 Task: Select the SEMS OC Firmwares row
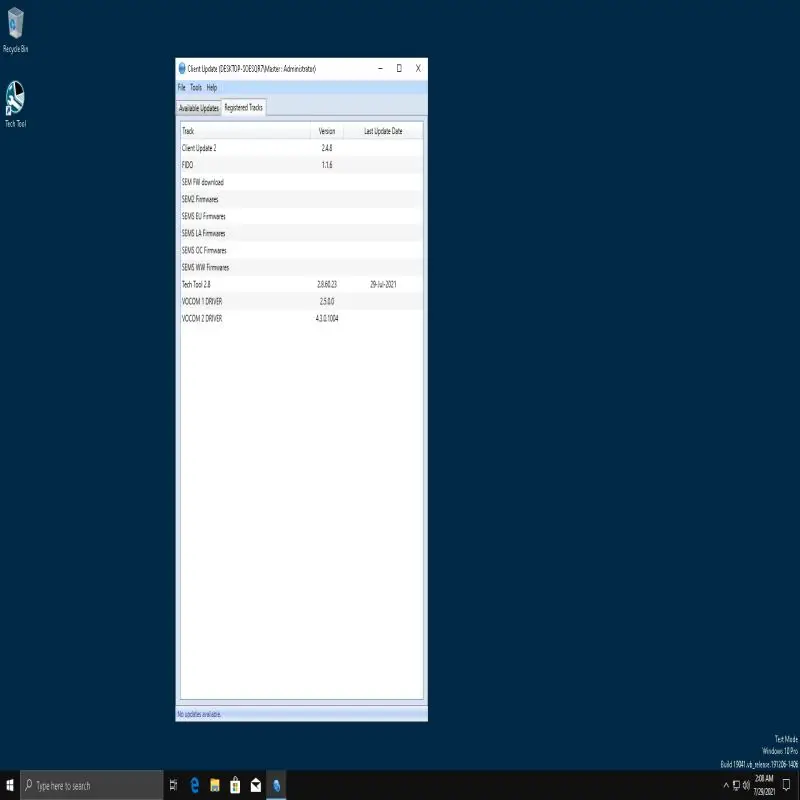pyautogui.click(x=302, y=251)
